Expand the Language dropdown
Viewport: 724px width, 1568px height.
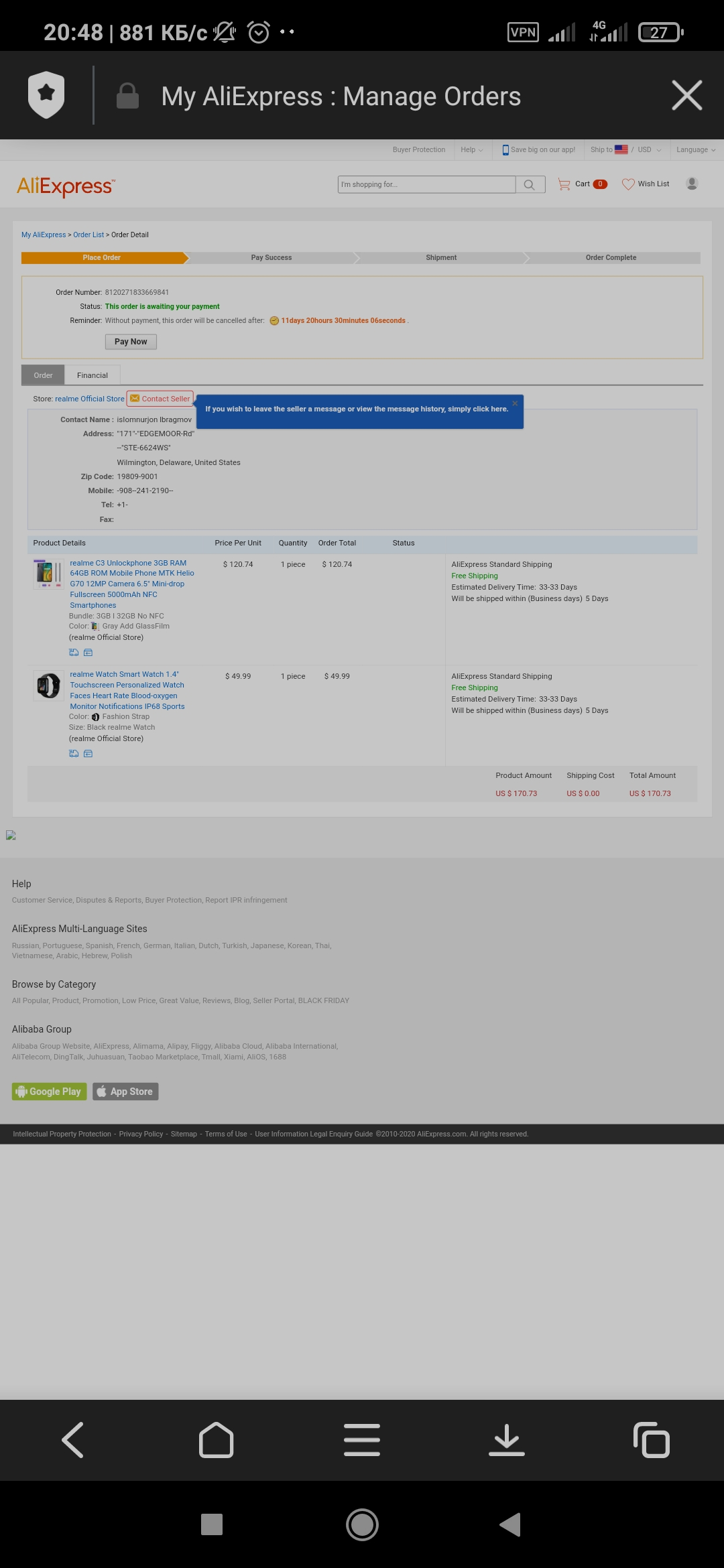click(696, 149)
